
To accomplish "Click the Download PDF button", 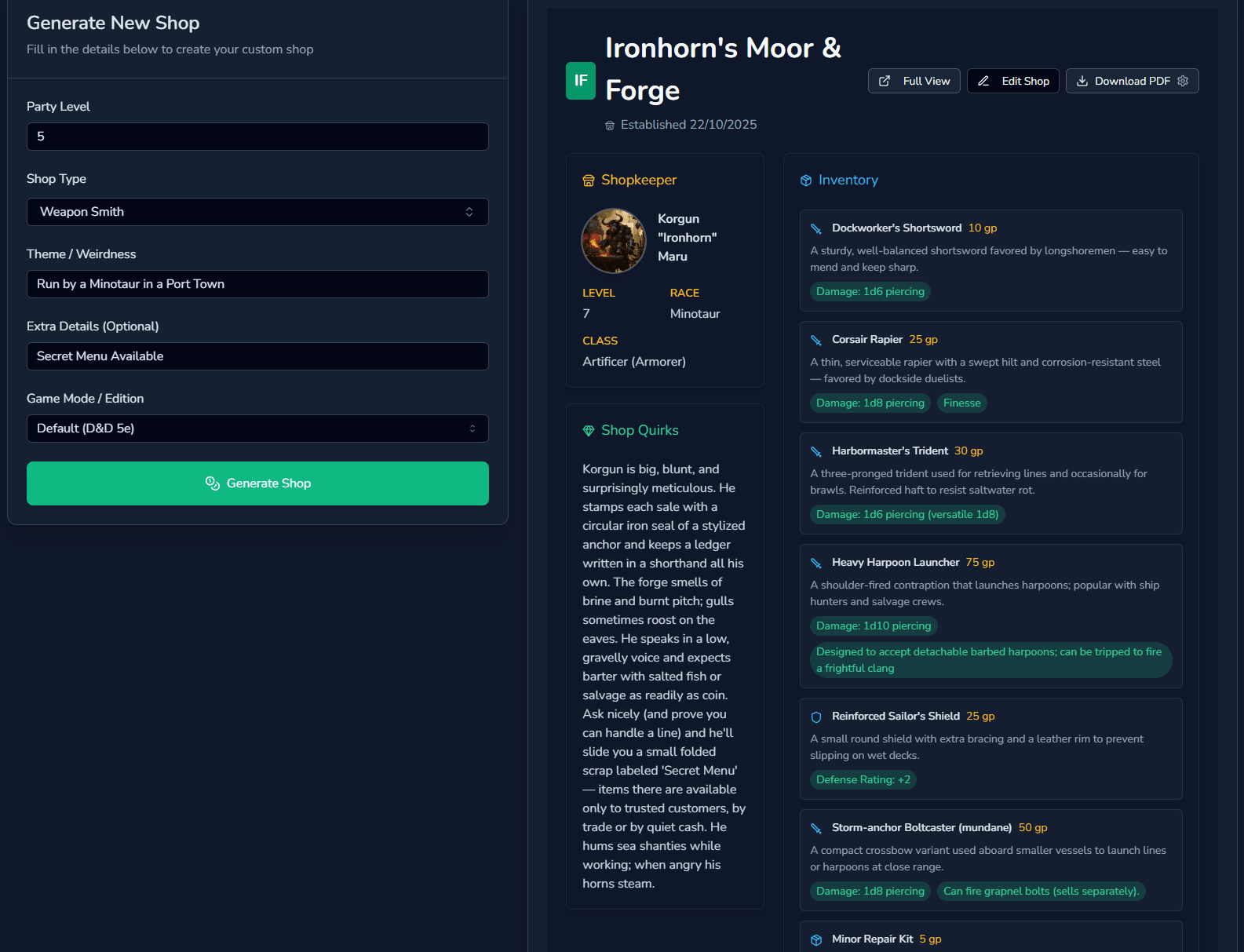I will [1132, 81].
